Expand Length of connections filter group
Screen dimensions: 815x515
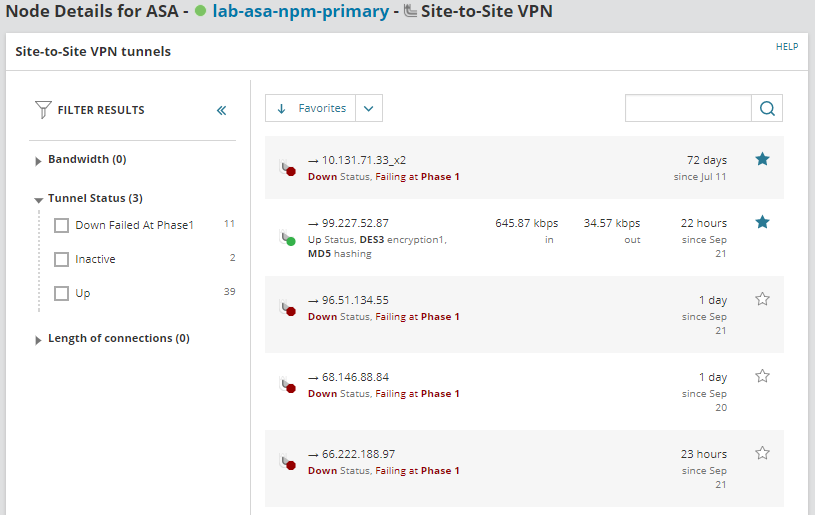click(38, 339)
